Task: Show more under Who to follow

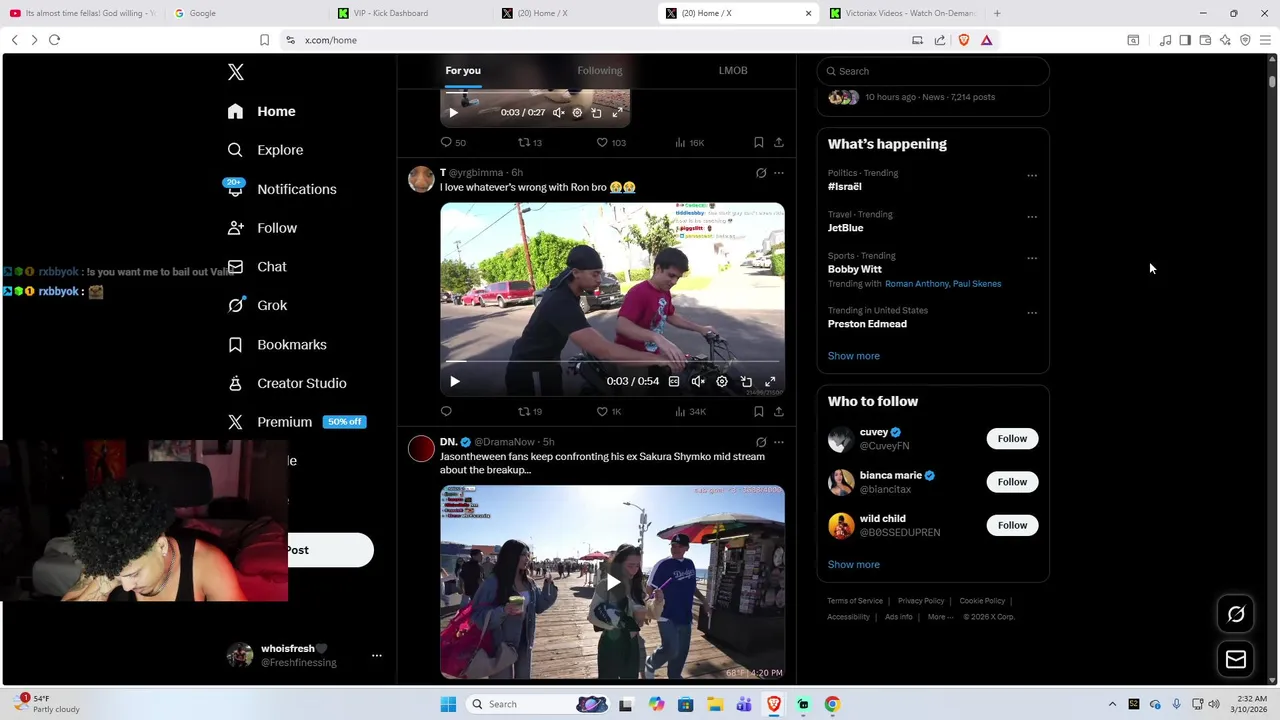Action: (853, 565)
